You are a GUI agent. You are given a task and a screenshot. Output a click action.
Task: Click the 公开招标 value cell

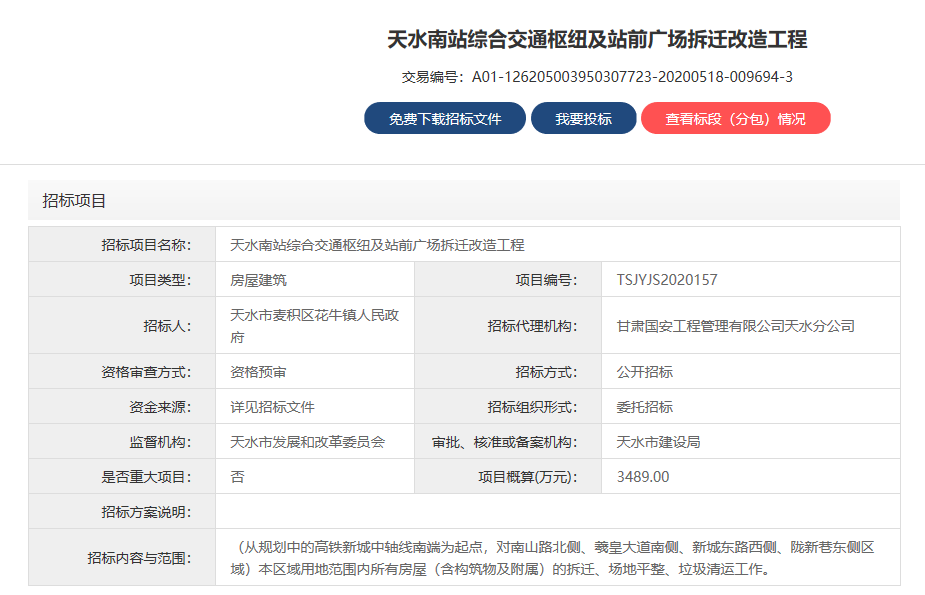[x=645, y=372]
